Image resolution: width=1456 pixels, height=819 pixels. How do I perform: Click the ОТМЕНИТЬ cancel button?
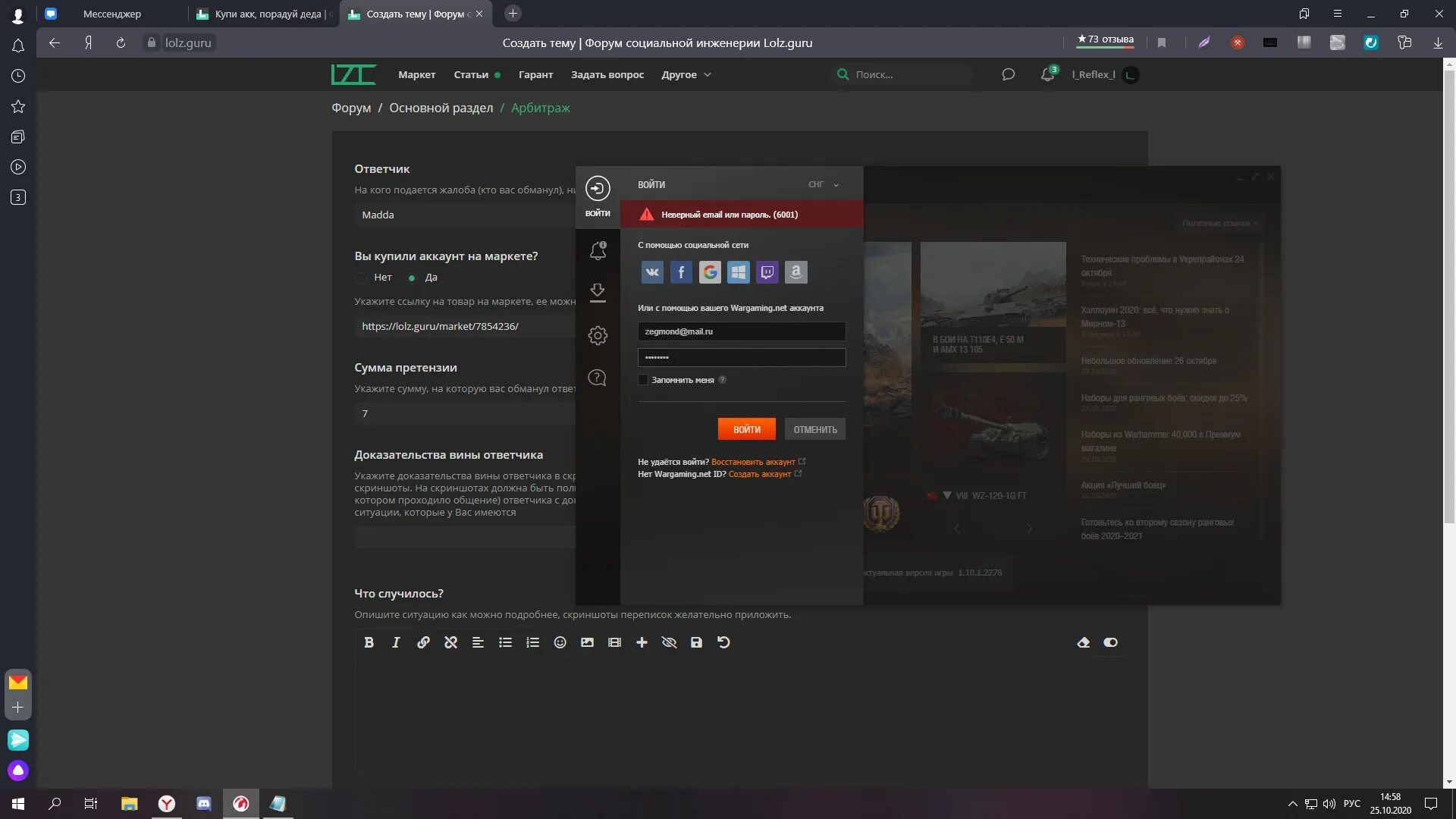pyautogui.click(x=815, y=429)
